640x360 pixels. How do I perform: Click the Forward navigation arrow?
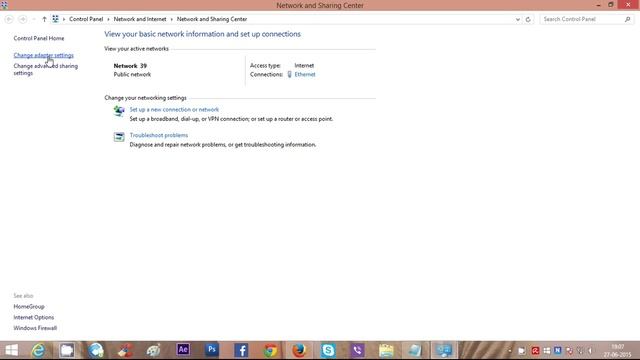pyautogui.click(x=23, y=19)
